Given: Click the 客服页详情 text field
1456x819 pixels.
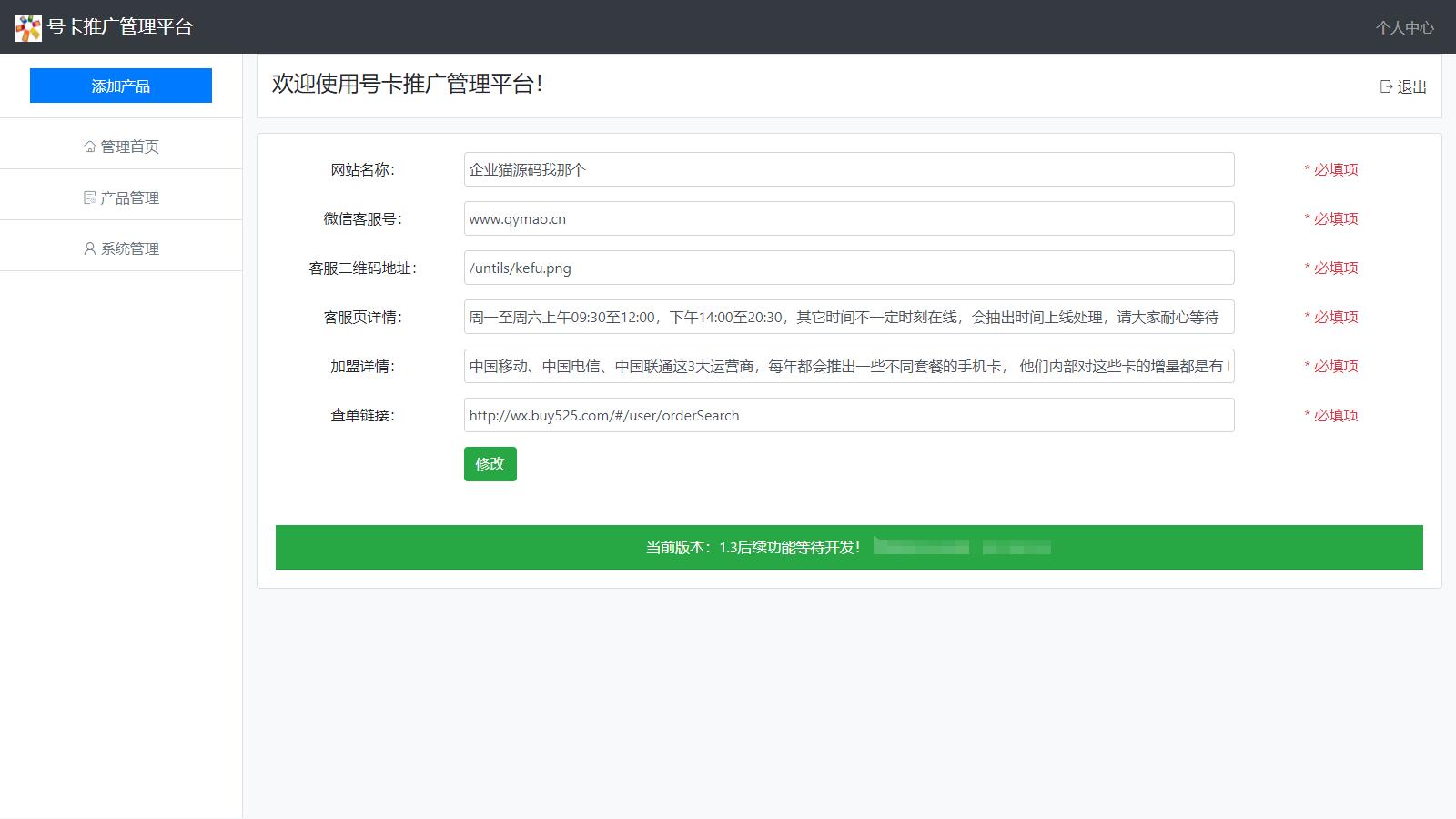Looking at the screenshot, I should point(848,317).
